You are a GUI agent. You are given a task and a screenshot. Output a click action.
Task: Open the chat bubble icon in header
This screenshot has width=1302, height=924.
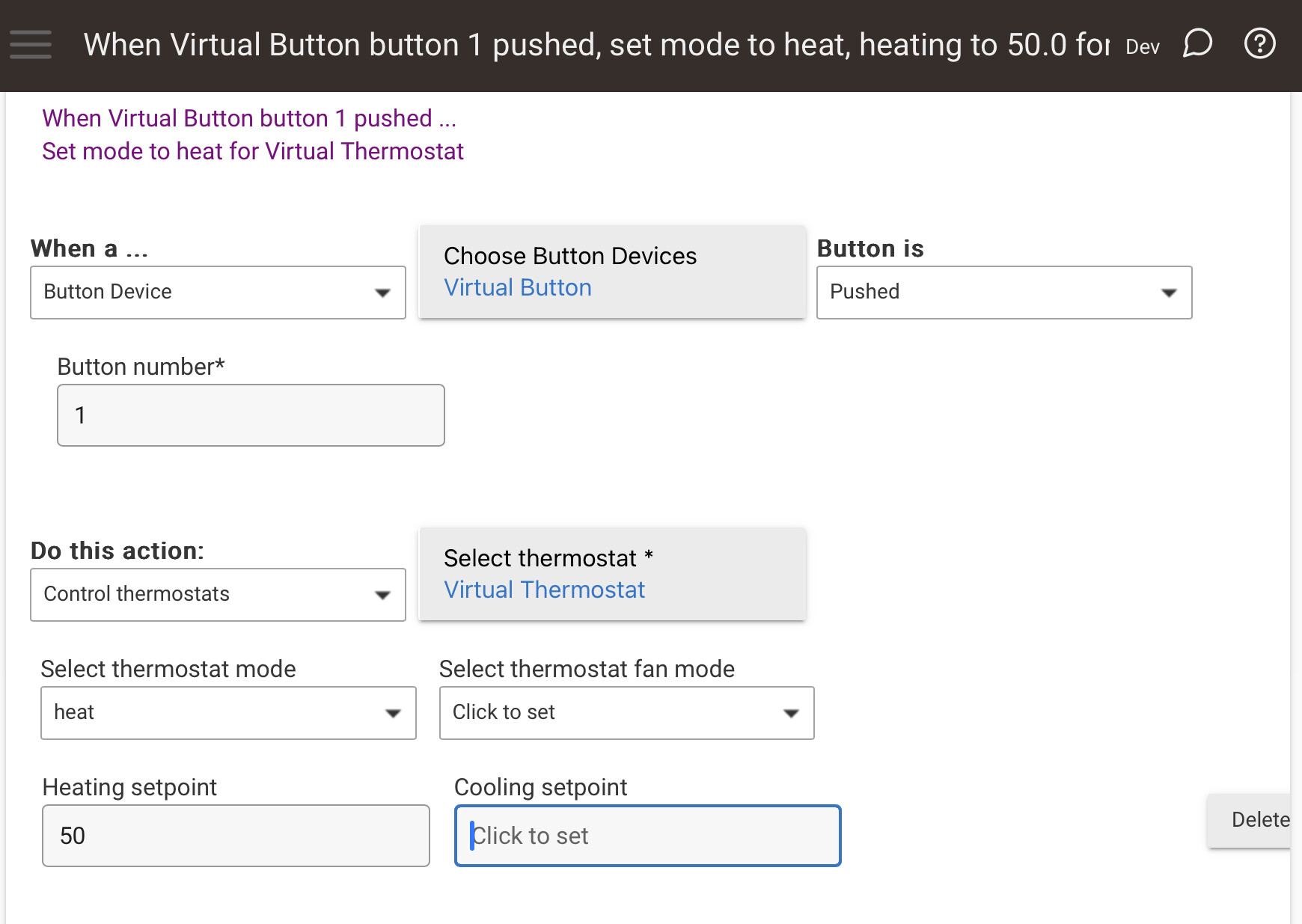pyautogui.click(x=1197, y=43)
